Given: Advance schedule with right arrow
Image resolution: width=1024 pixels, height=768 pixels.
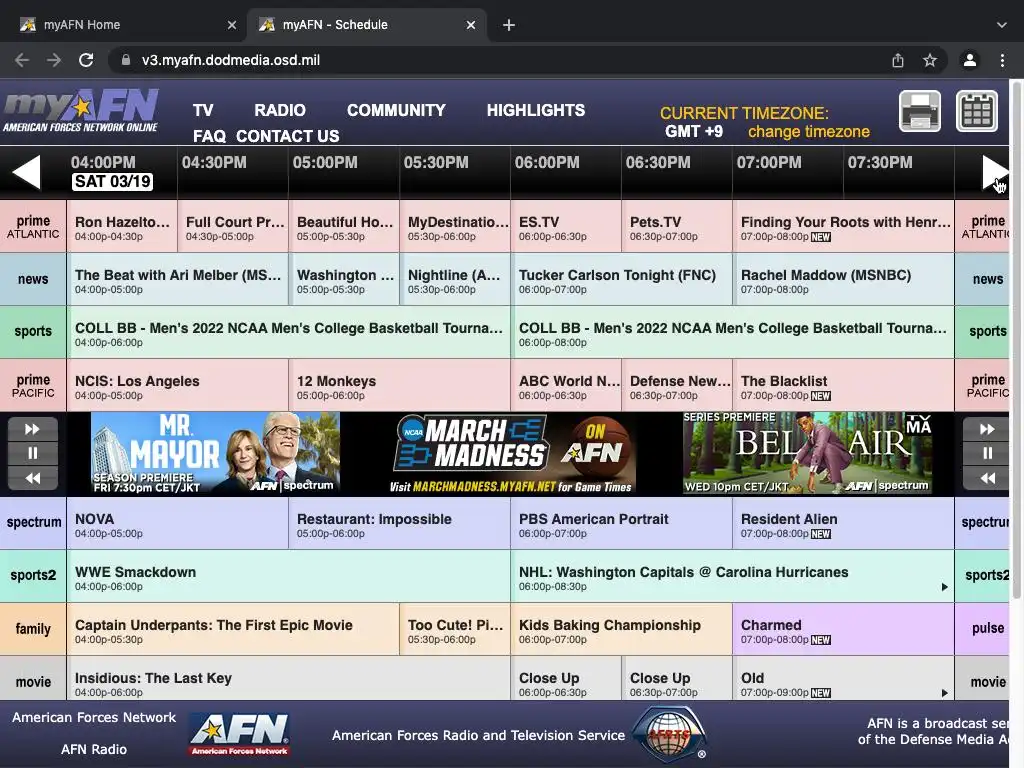Looking at the screenshot, I should click(994, 172).
